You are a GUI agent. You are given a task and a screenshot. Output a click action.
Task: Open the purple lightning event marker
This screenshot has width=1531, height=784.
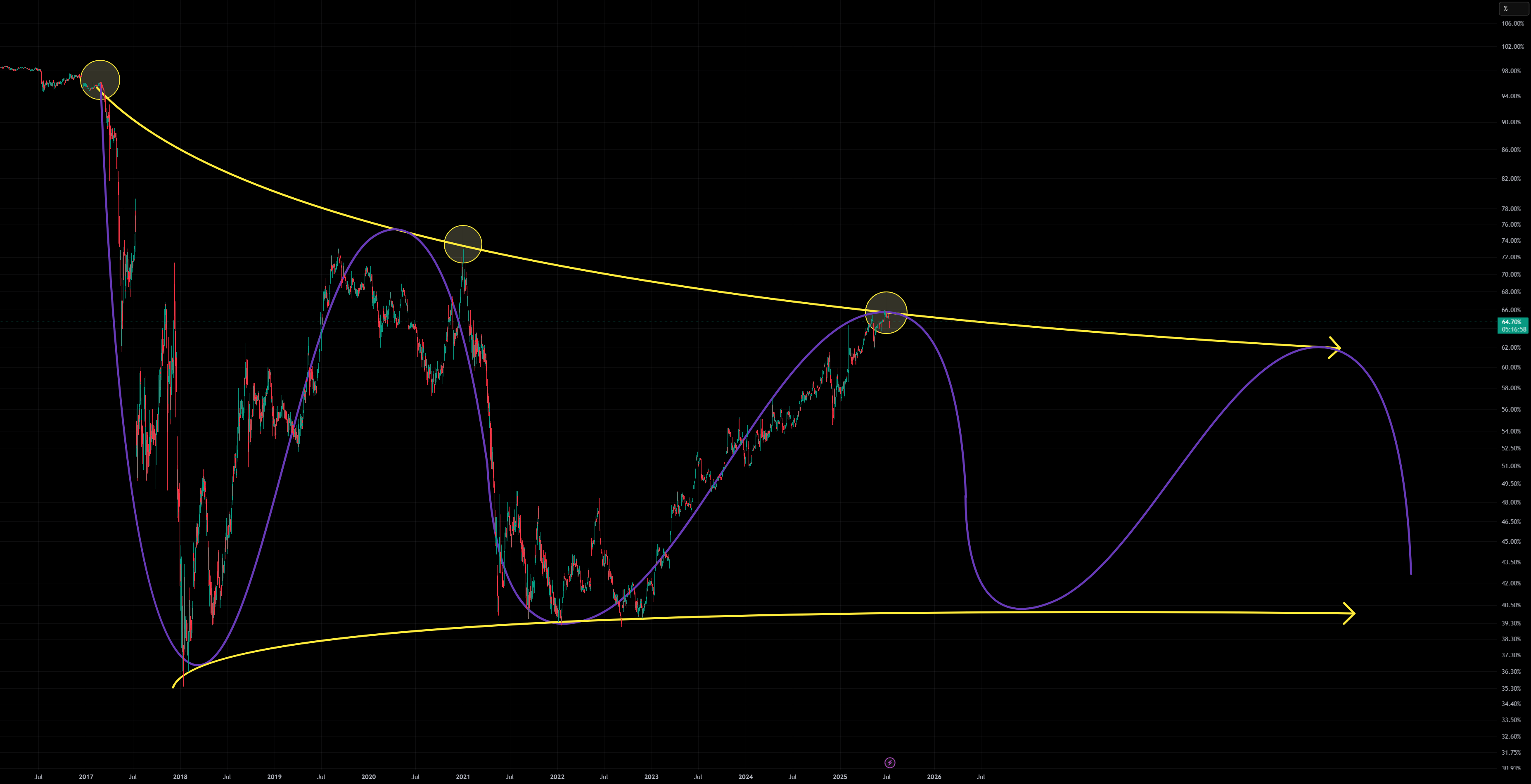tap(890, 763)
